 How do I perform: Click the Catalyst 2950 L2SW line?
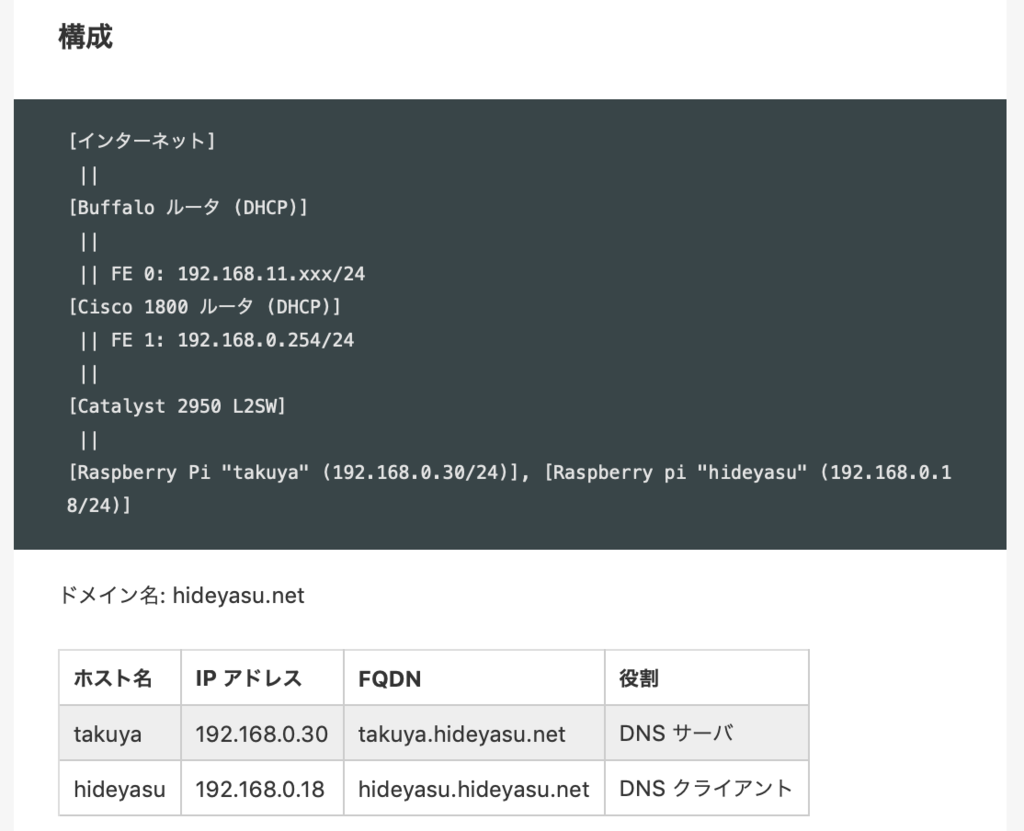(177, 406)
